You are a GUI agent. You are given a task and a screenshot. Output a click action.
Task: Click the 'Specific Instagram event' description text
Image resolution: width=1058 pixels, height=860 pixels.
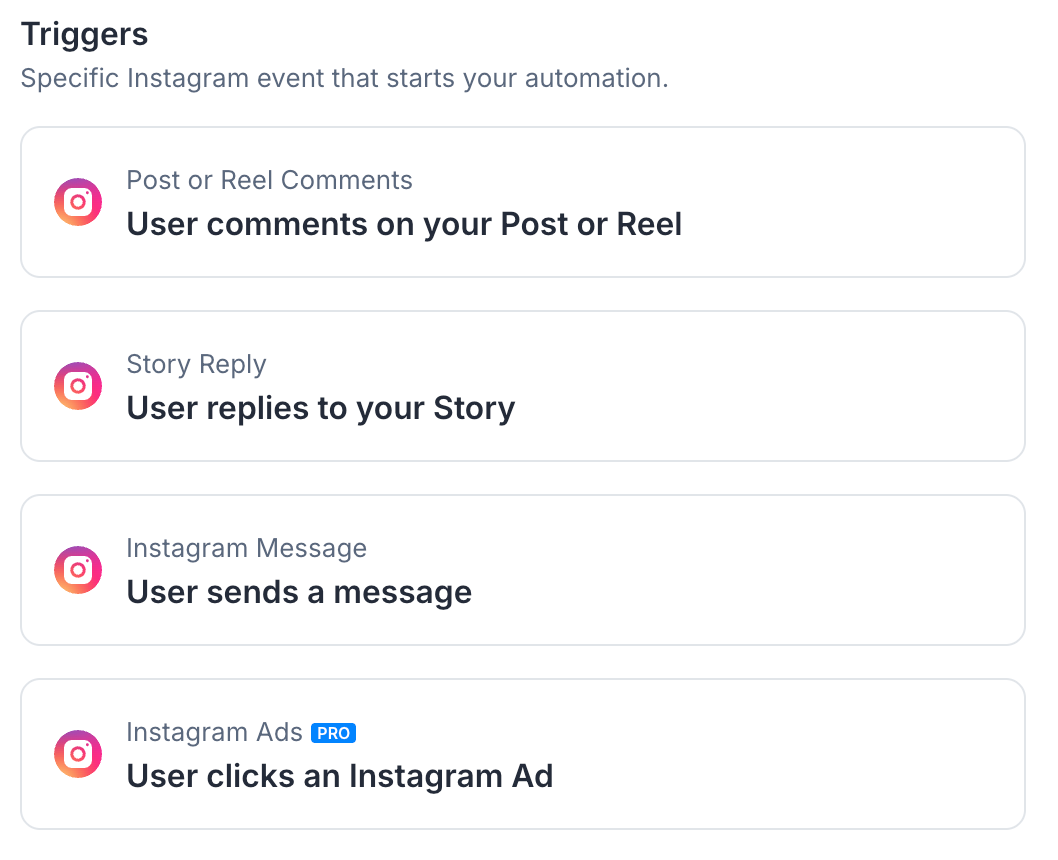pos(344,79)
